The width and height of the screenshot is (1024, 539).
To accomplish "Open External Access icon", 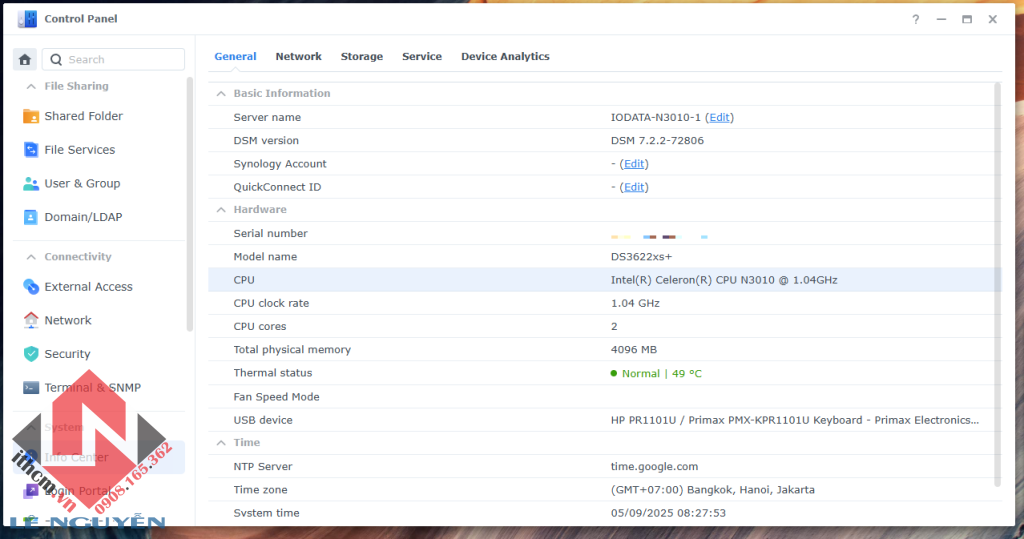I will pos(31,287).
